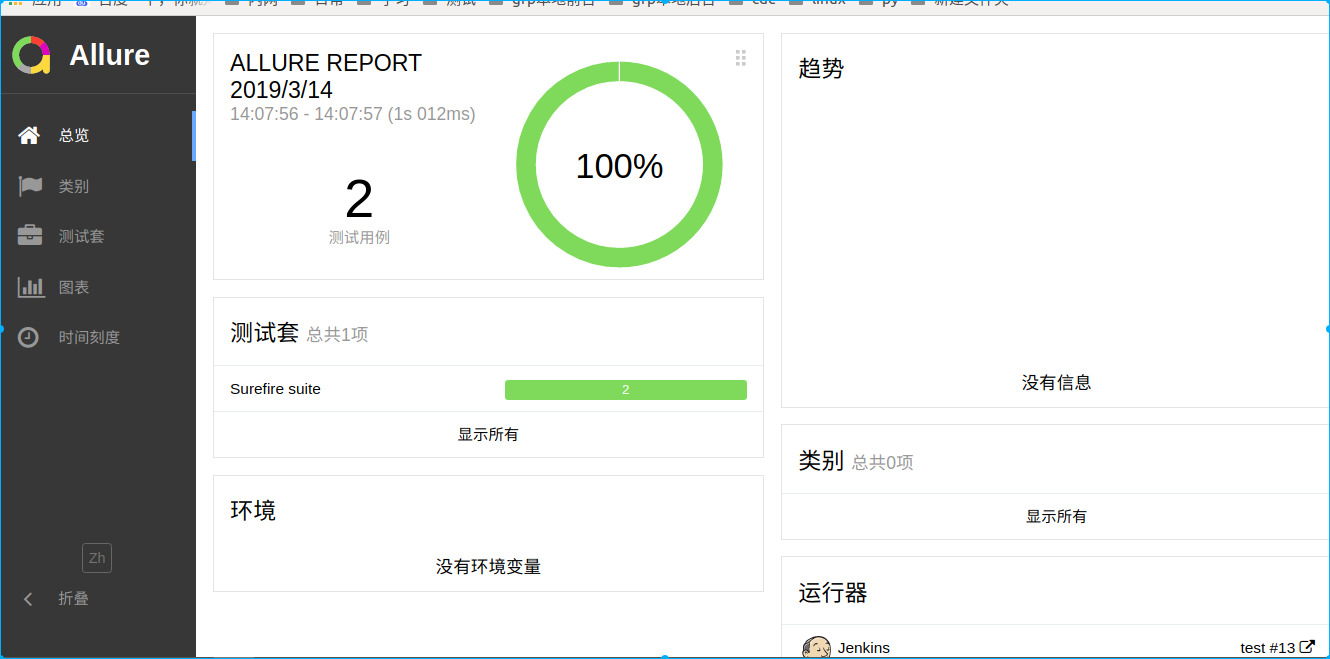Click the 类别 flag icon
Image resolution: width=1330 pixels, height=659 pixels.
pyautogui.click(x=30, y=186)
